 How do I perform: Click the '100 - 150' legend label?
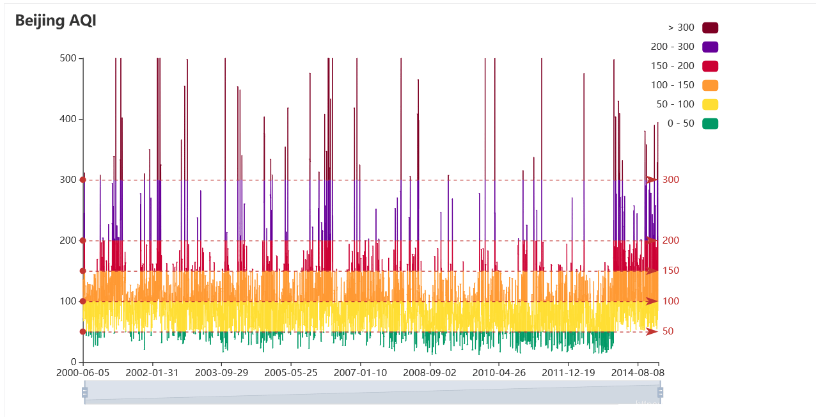[672, 85]
